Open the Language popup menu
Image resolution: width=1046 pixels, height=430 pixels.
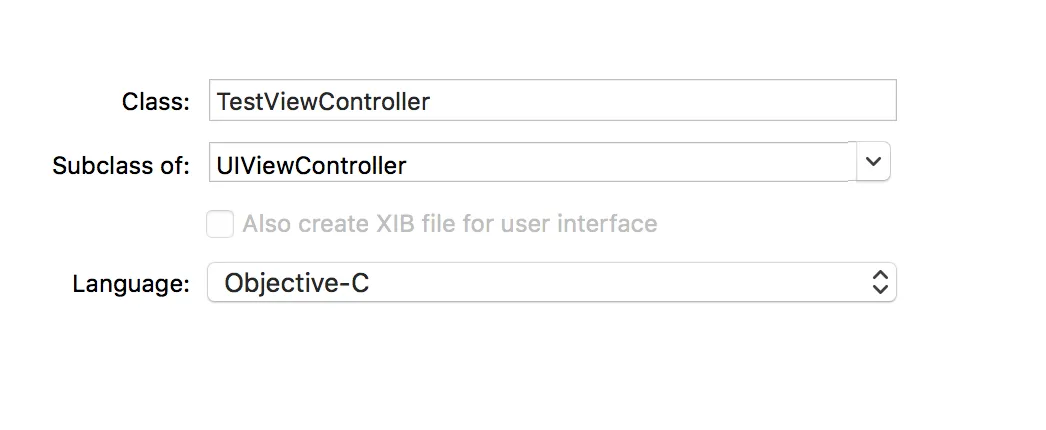(551, 283)
